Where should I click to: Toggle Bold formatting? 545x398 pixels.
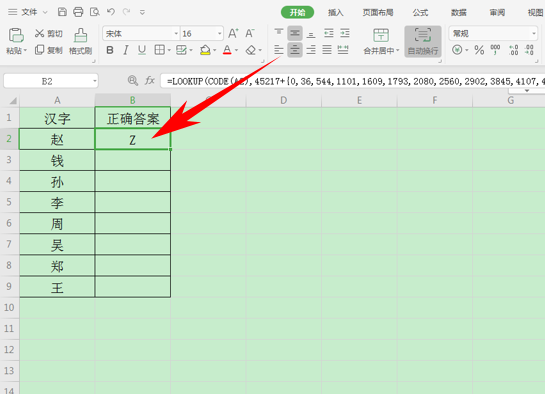(x=110, y=50)
